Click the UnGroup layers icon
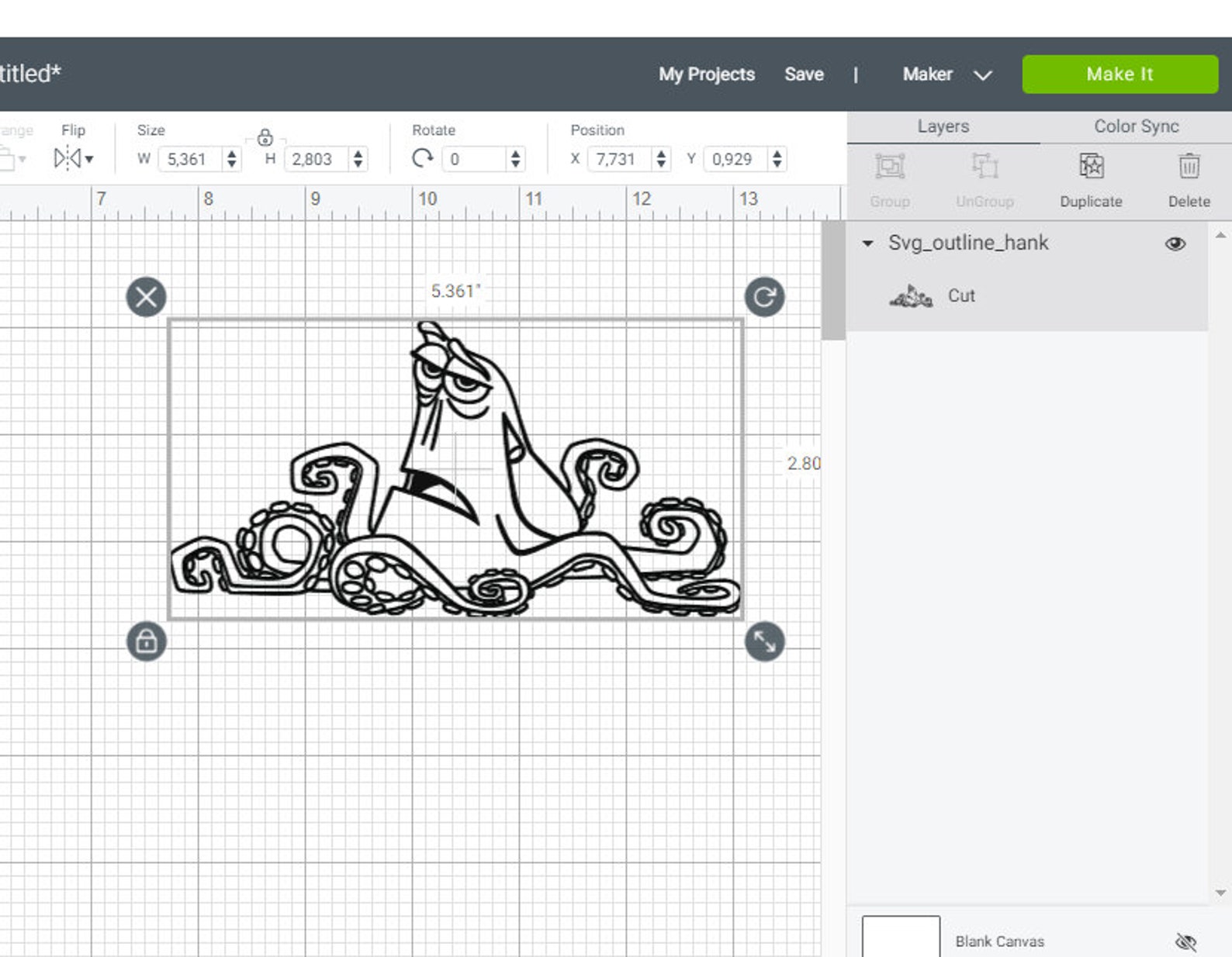This screenshot has height=957, width=1232. coord(985,166)
